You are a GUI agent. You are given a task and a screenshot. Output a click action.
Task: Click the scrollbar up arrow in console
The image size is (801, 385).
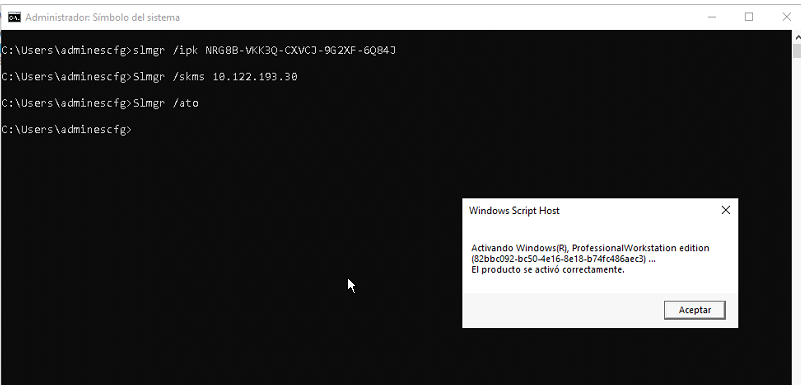tap(797, 36)
